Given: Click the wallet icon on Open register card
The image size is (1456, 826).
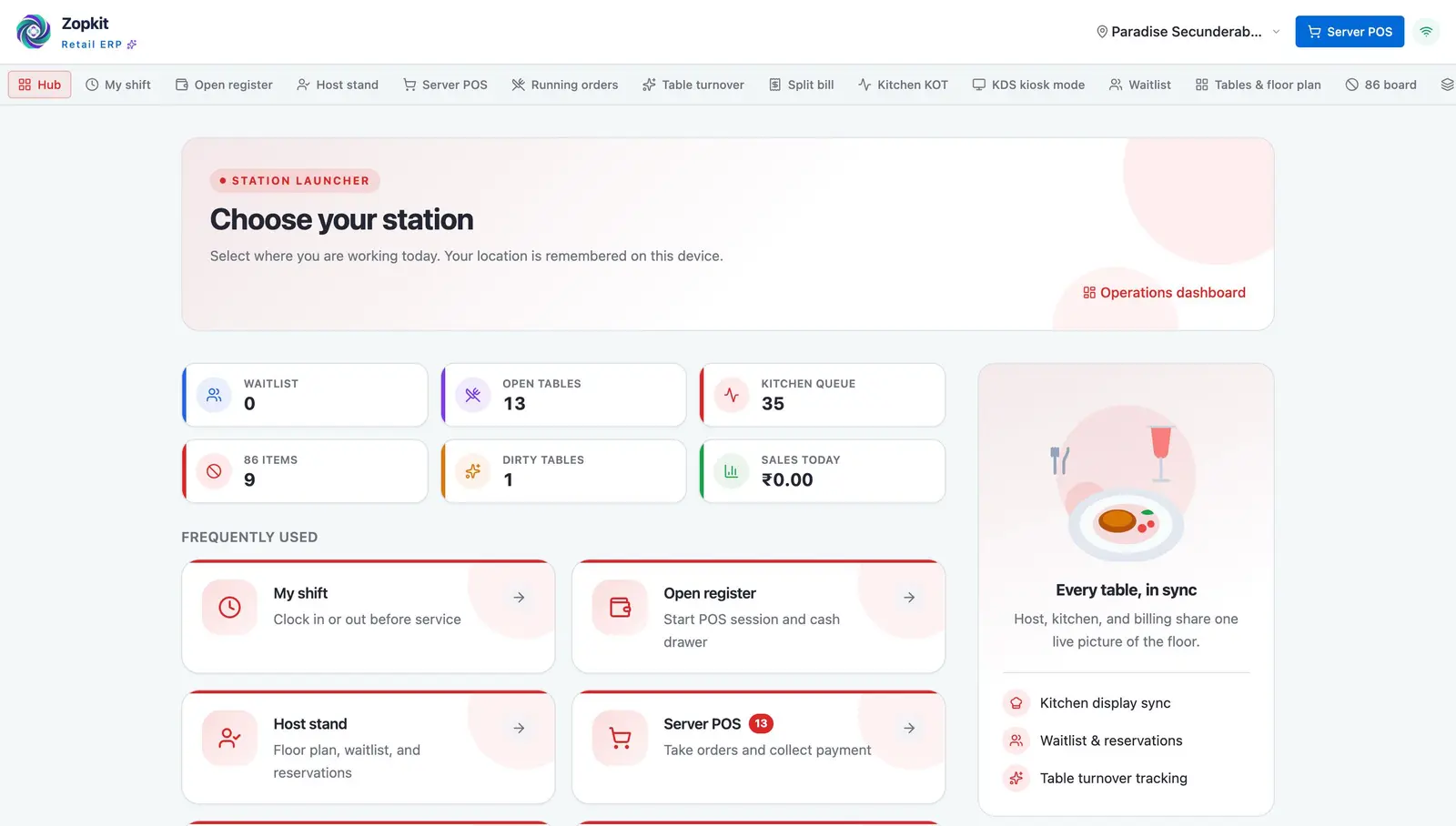Looking at the screenshot, I should click(620, 607).
